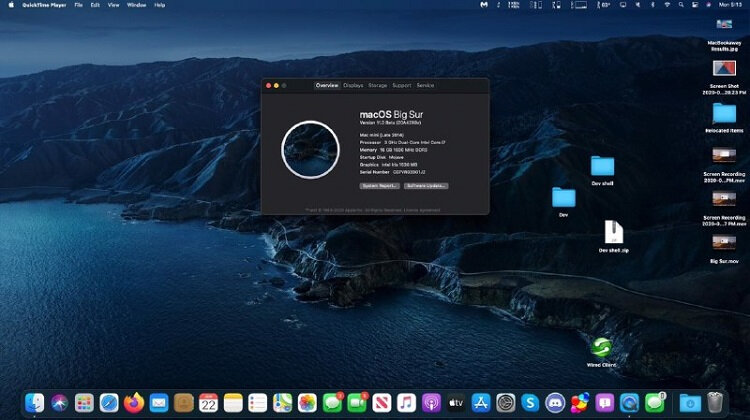Image resolution: width=750 pixels, height=420 pixels.
Task: Open Maps from the Dock
Action: click(283, 403)
